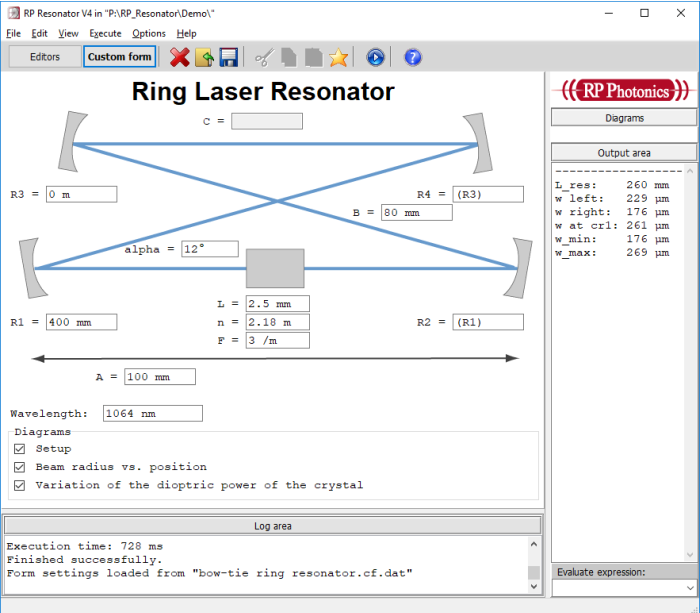Click the Diagrams panel button
This screenshot has width=700, height=613.
click(624, 118)
